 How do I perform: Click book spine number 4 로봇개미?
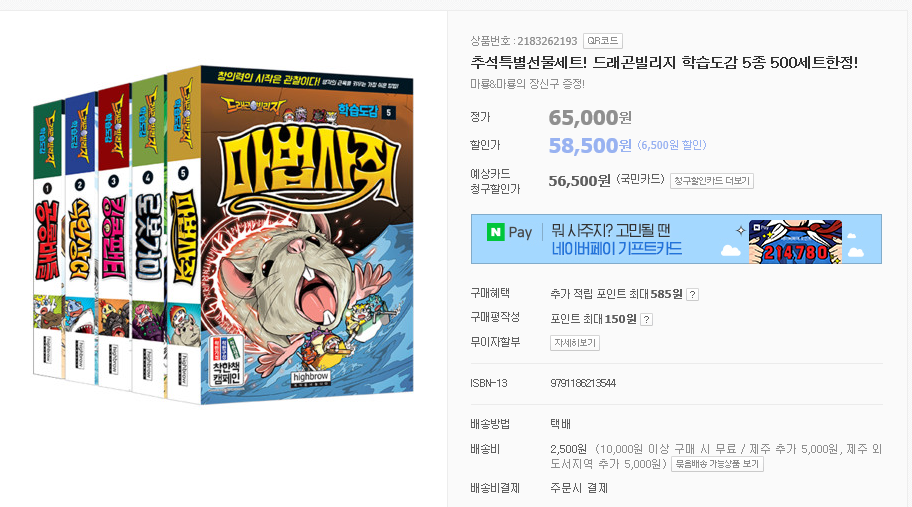coord(148,236)
